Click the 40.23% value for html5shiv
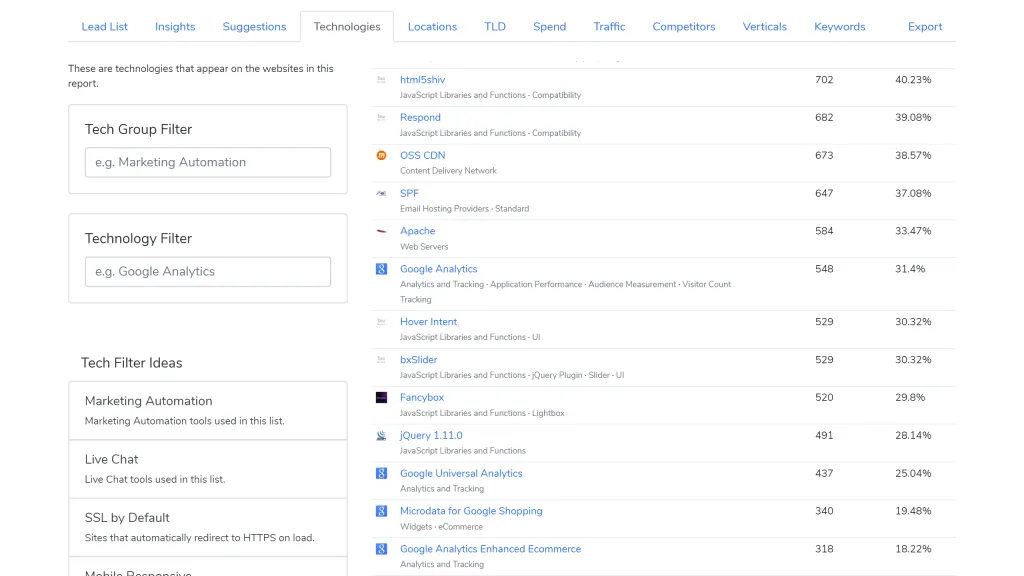Image resolution: width=1024 pixels, height=576 pixels. [913, 80]
